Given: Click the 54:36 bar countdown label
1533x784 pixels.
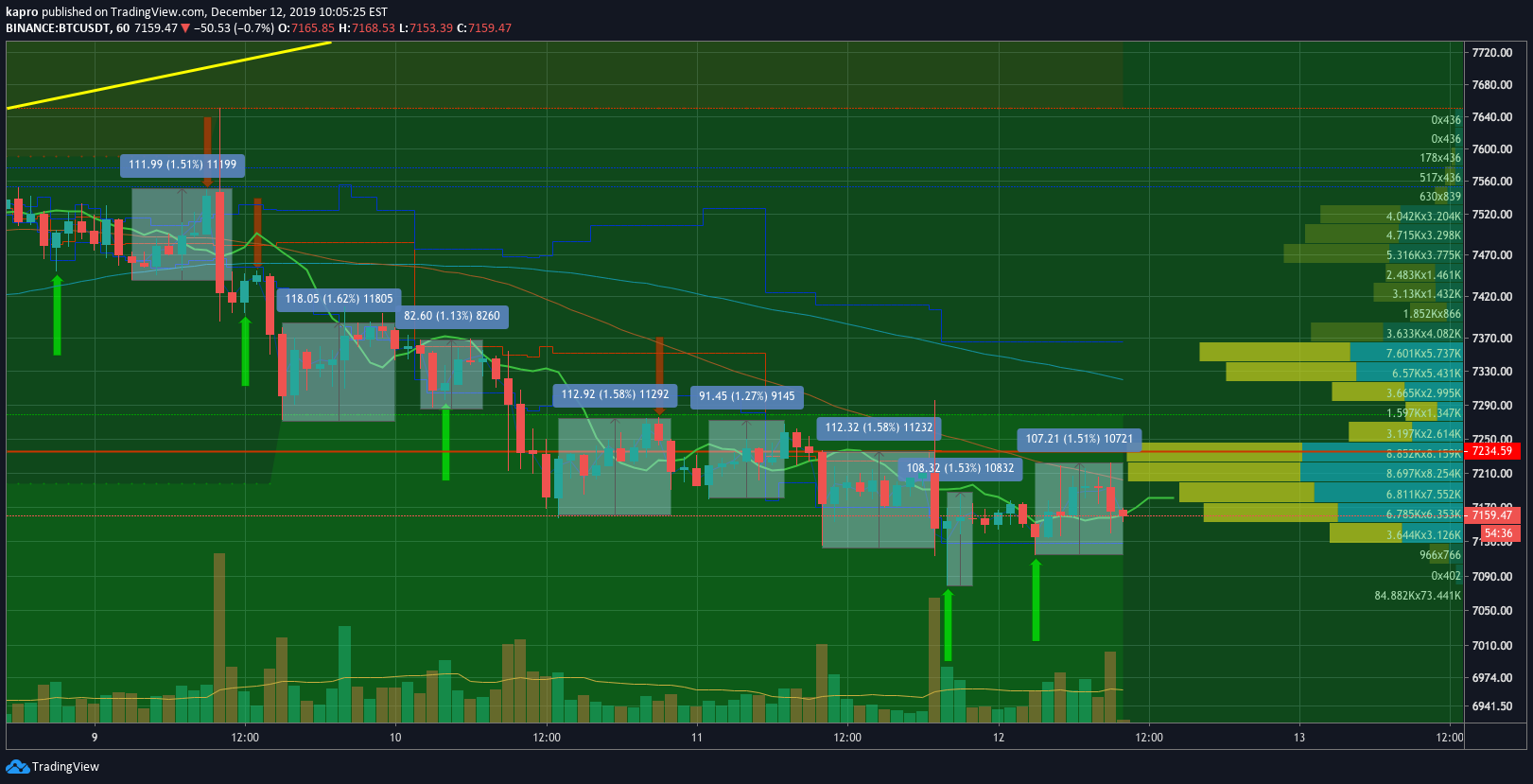Looking at the screenshot, I should pos(1499,533).
